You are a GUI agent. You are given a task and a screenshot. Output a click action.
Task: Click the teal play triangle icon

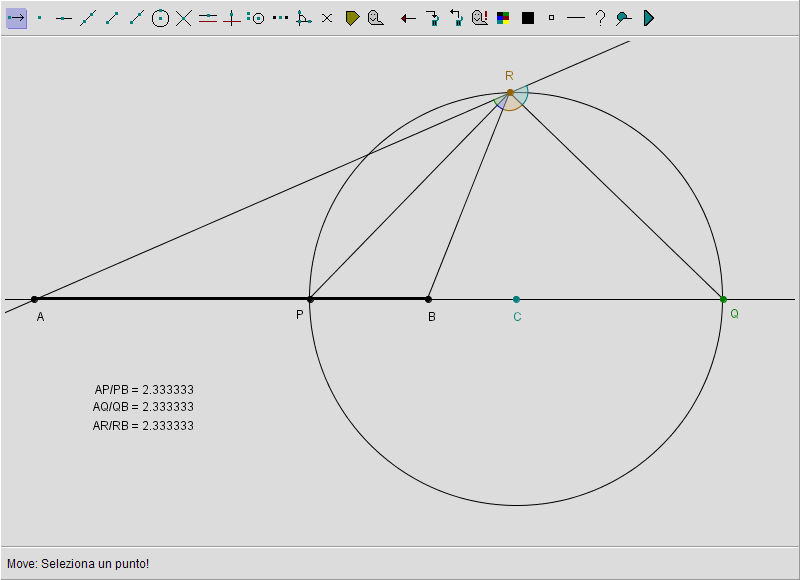tap(648, 18)
